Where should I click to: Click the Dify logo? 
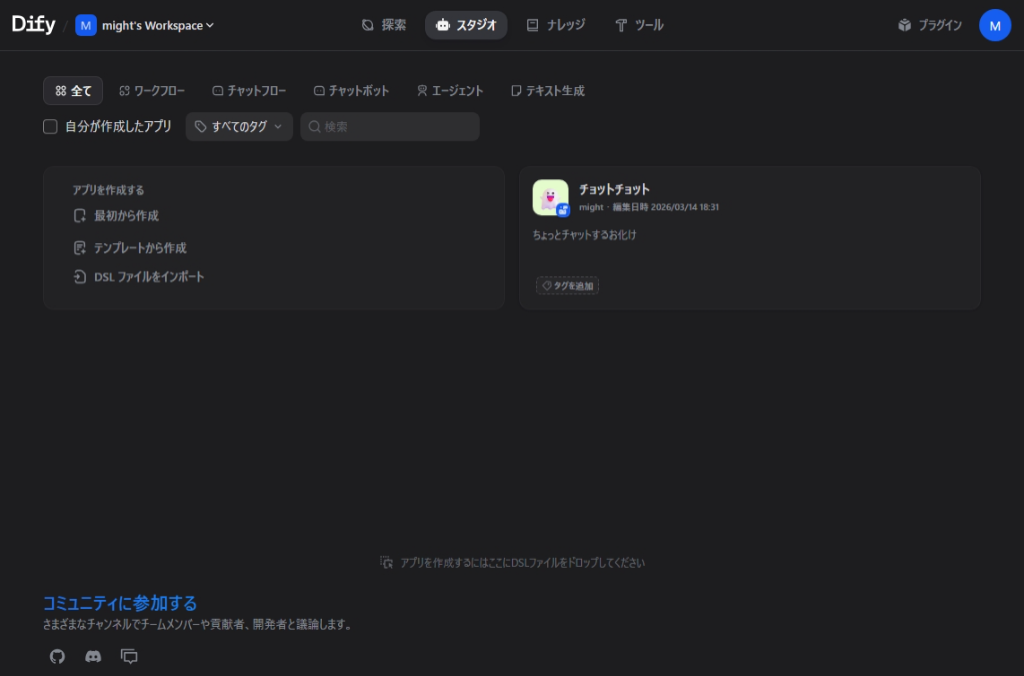pos(33,25)
